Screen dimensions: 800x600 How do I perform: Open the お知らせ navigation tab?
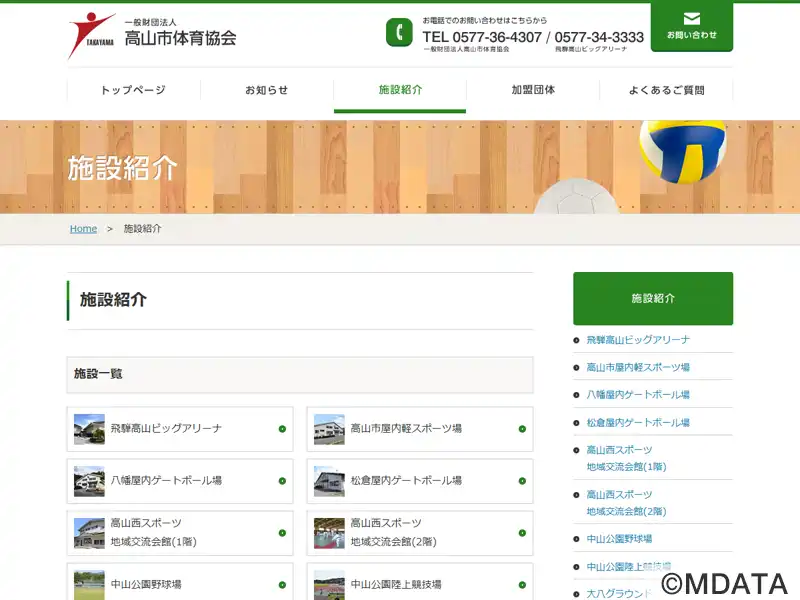coord(266,90)
